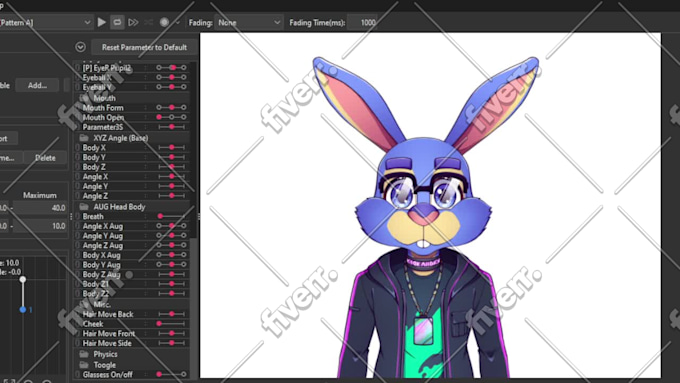The image size is (680, 383).
Task: Click Reset Parameter to Default
Action: [x=144, y=47]
